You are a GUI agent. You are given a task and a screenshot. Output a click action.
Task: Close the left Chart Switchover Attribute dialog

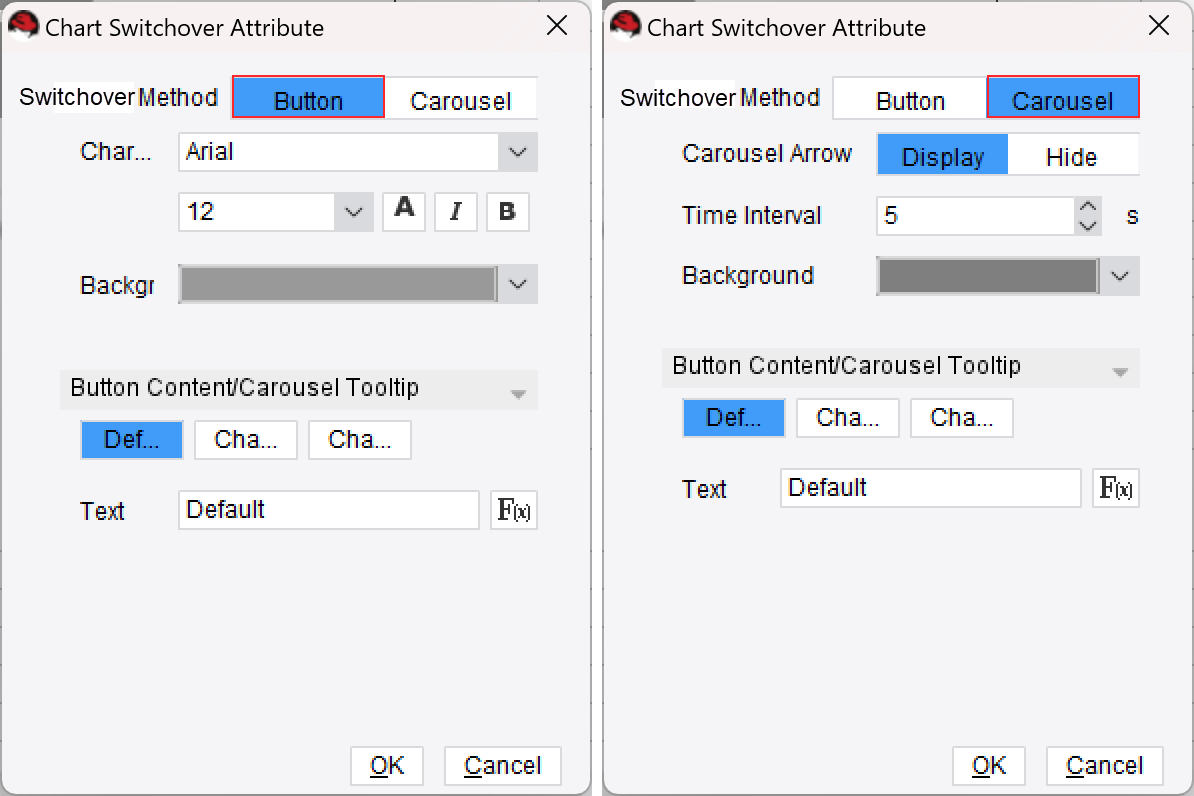[557, 26]
